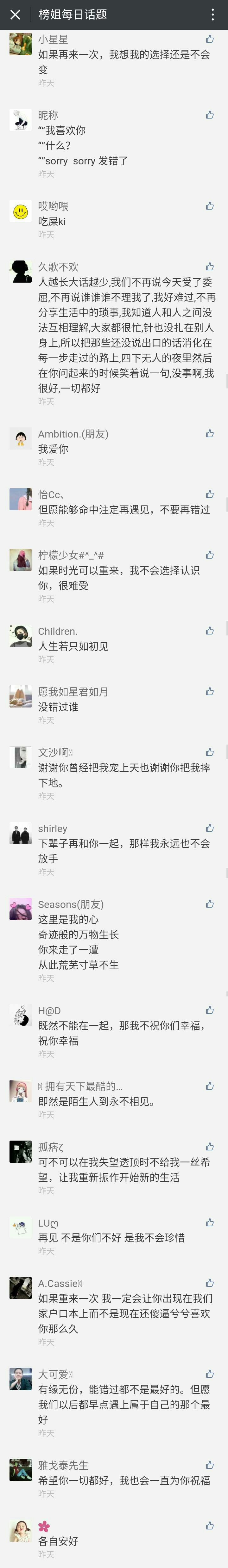This screenshot has height=1568, width=228.
Task: Open 孤痞ζ's profile picture
Action: pos(21,1152)
